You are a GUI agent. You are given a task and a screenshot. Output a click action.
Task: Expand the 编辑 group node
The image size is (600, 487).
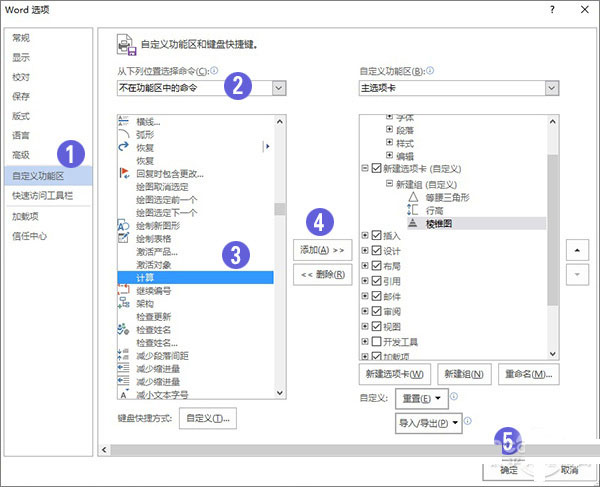[x=390, y=155]
